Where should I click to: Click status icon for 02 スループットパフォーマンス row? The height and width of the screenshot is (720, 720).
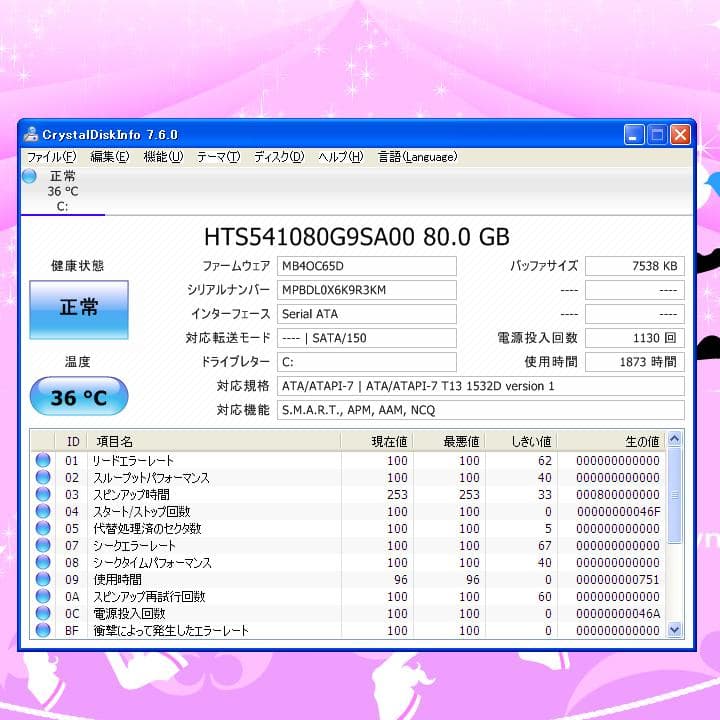click(x=43, y=477)
